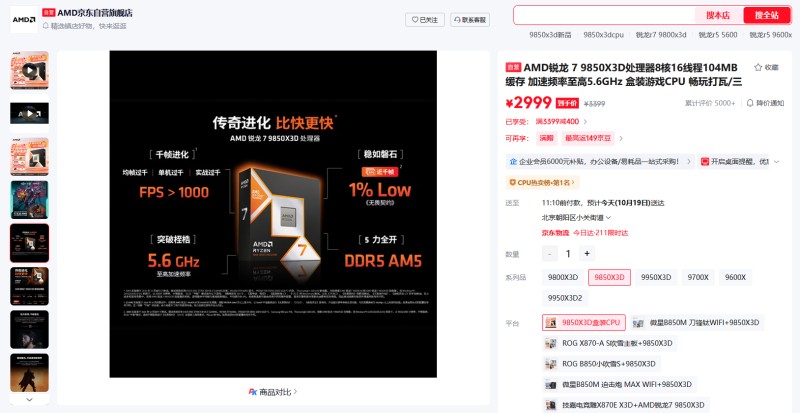Click the 锐龙r5 5600 search suggestion
The height and width of the screenshot is (413, 800).
(x=718, y=35)
